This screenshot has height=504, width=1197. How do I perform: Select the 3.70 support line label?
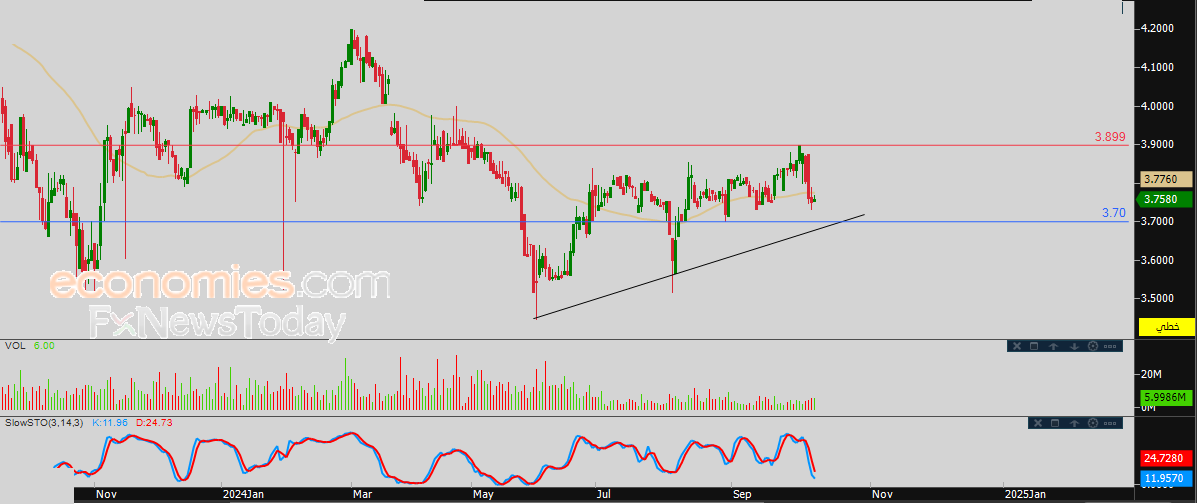[1114, 213]
